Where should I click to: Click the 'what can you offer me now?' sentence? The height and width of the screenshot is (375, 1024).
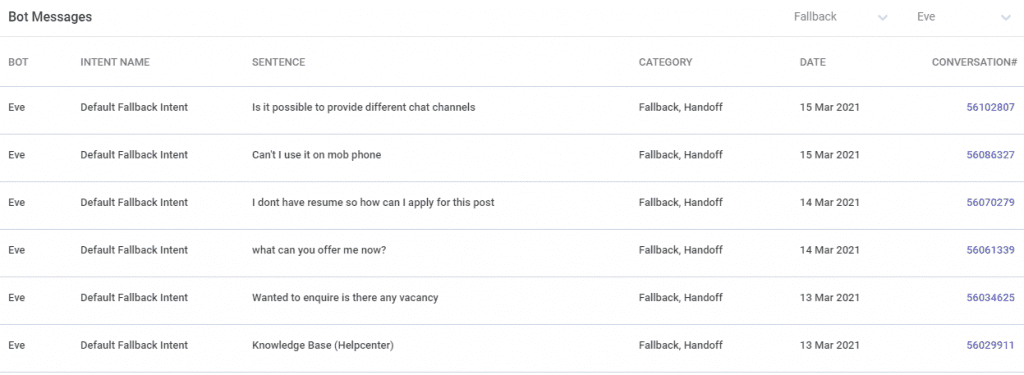pyautogui.click(x=319, y=250)
